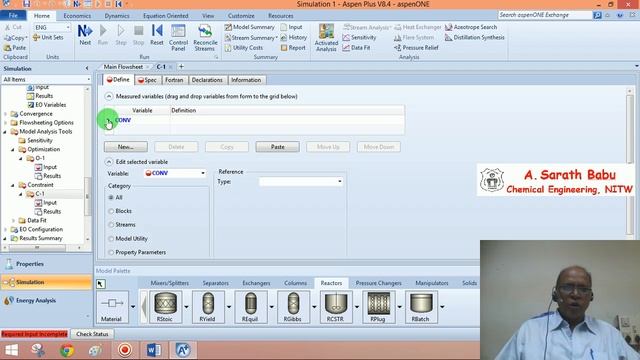Select the RGibbs reactor model
The height and width of the screenshot is (360, 640).
[x=293, y=307]
